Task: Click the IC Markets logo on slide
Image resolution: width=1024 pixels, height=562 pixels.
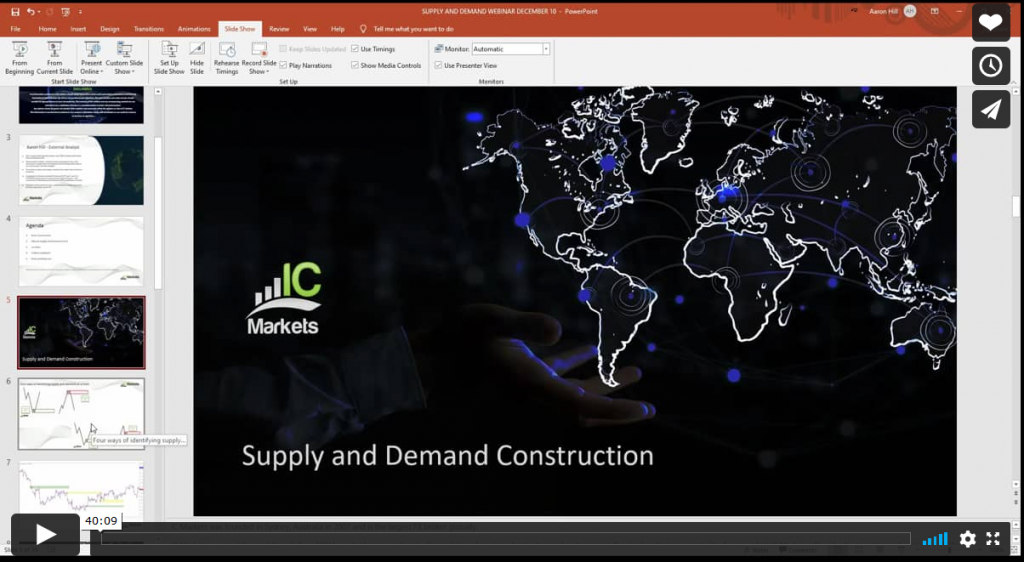Action: click(x=284, y=298)
